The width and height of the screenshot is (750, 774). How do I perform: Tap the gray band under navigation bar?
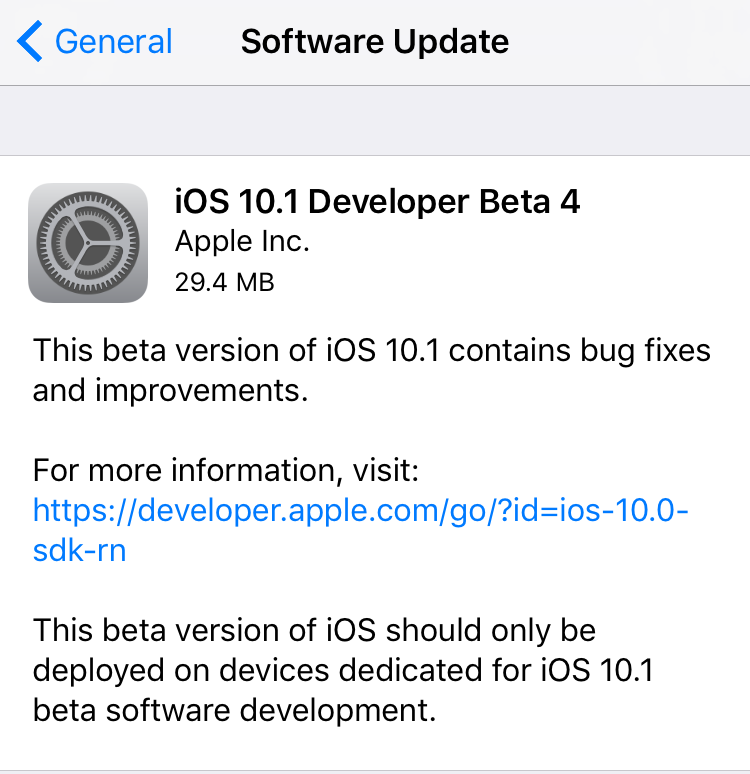pos(375,120)
